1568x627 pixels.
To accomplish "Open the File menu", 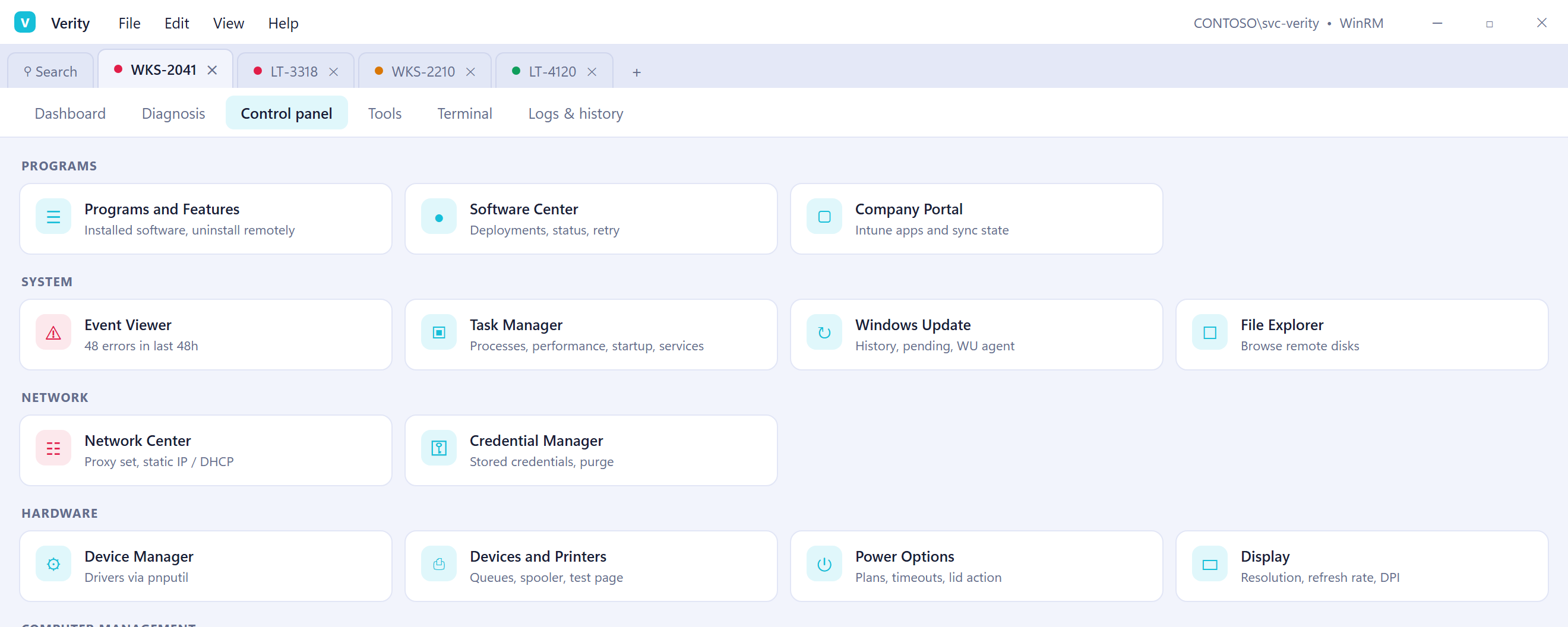I will coord(129,23).
